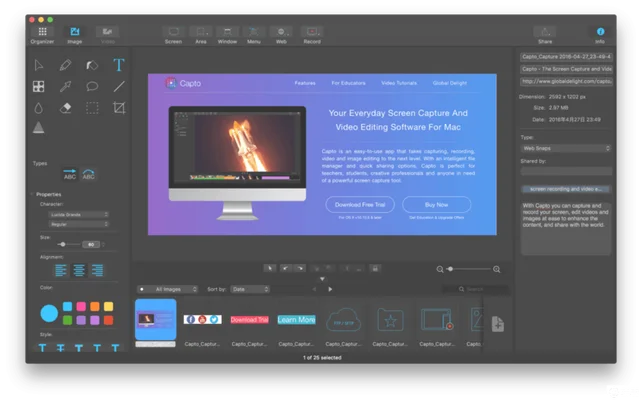Select the Text tool

[119, 65]
